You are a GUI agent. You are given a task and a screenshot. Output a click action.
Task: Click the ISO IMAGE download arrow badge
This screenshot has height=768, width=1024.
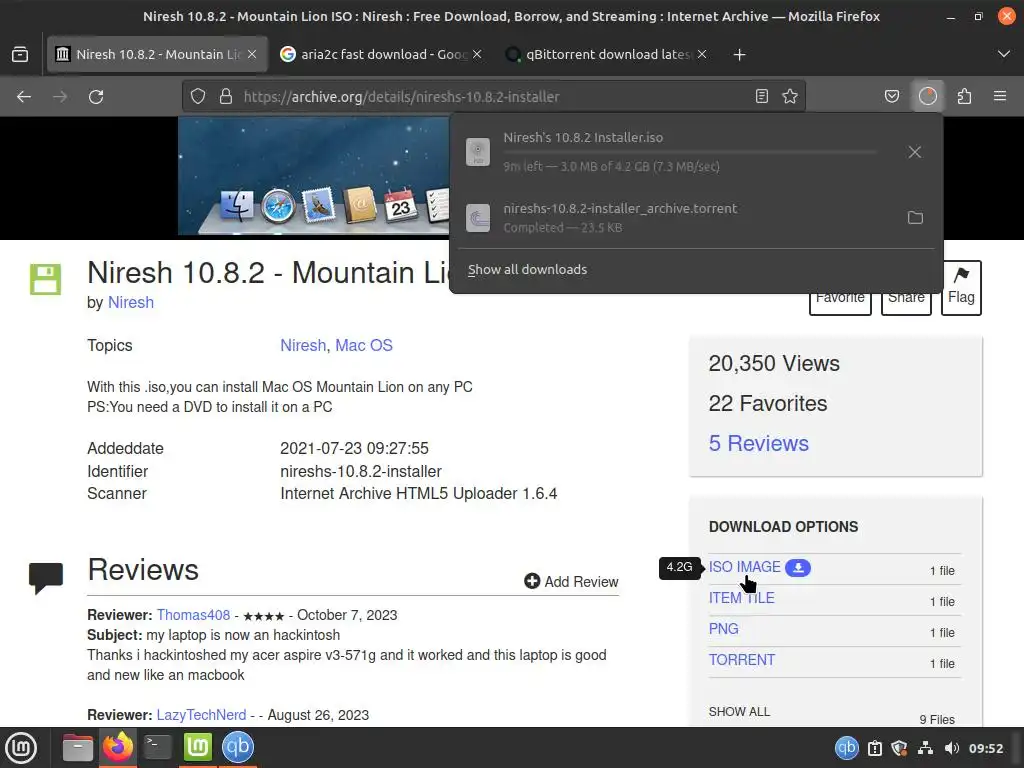pos(798,568)
